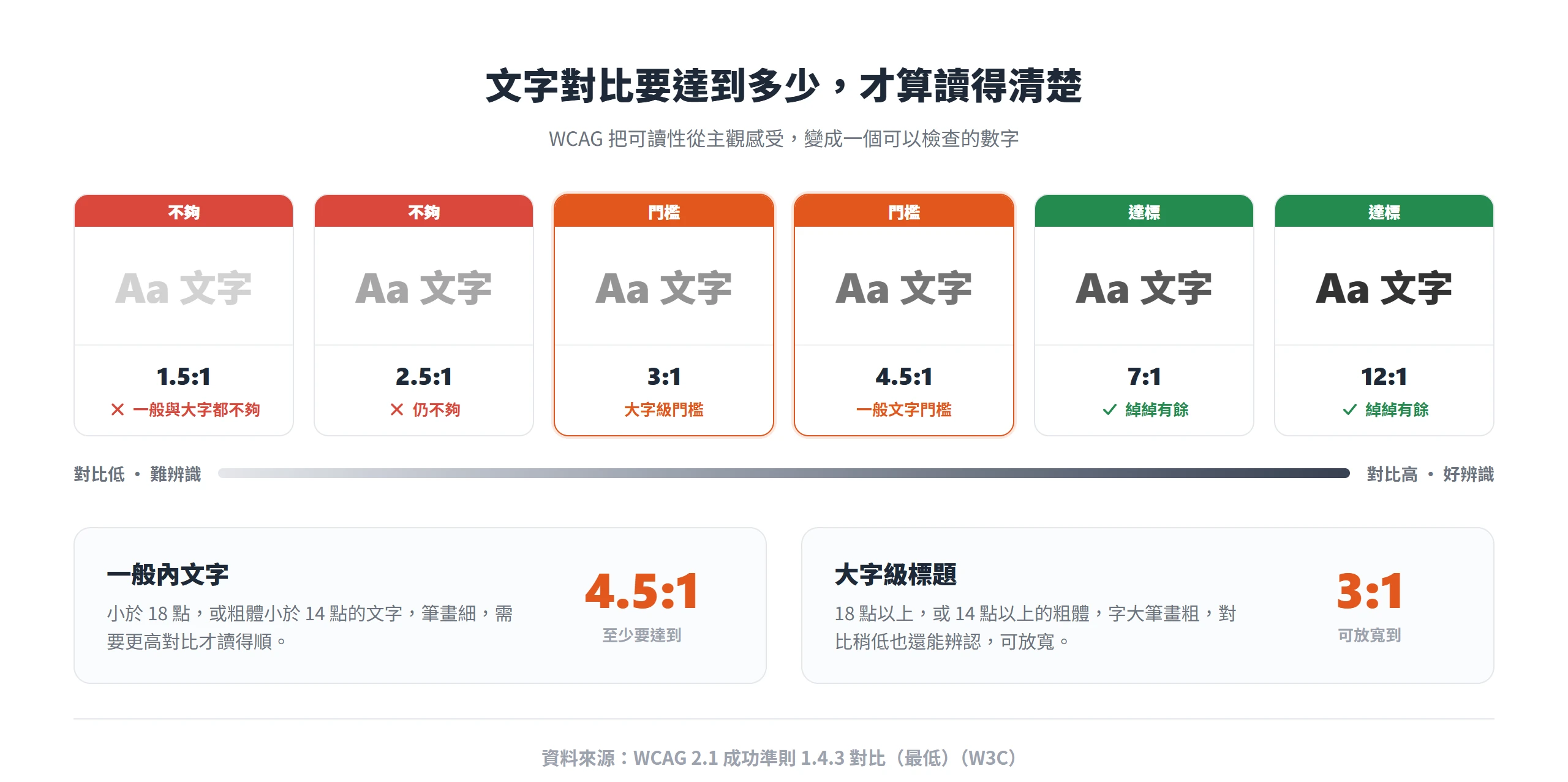Click the 可放寬到 caption
1568x782 pixels.
click(1370, 635)
